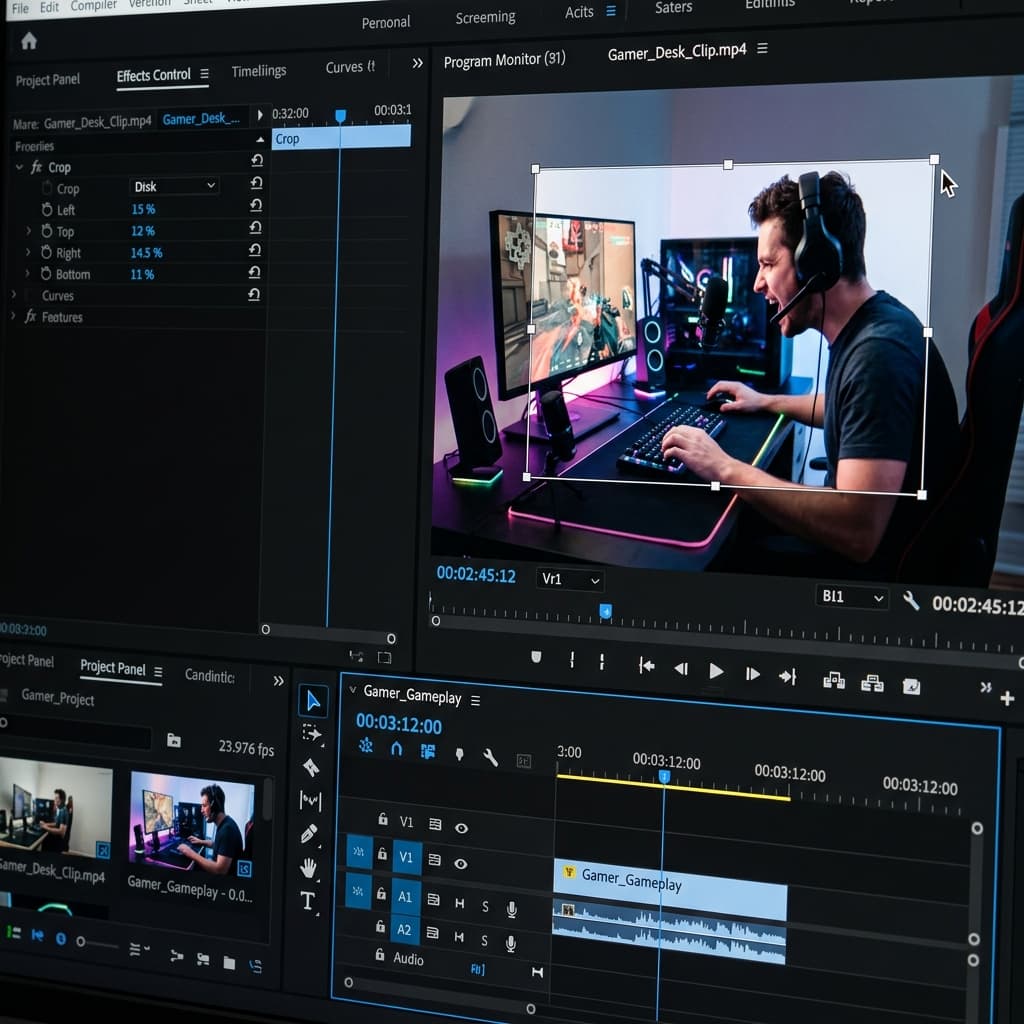Click the Home icon
This screenshot has width=1024, height=1024.
(29, 41)
